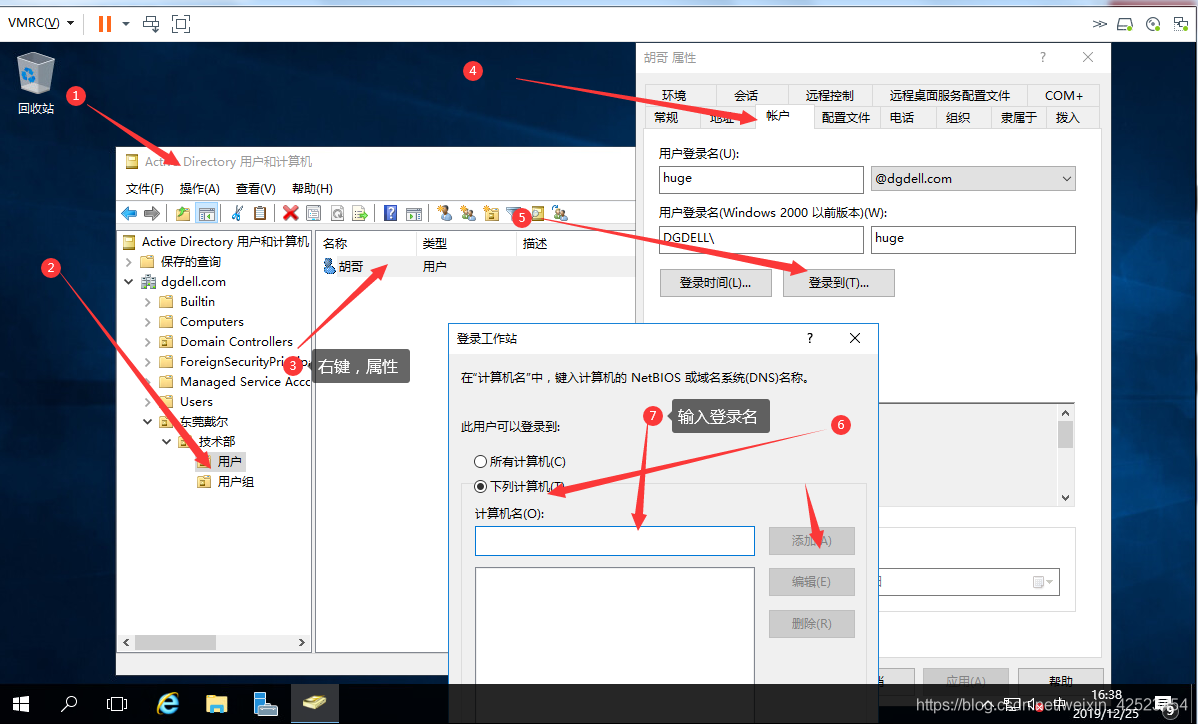The width and height of the screenshot is (1198, 724).
Task: Click the 用户登录名 field containing huge
Action: coord(761,179)
